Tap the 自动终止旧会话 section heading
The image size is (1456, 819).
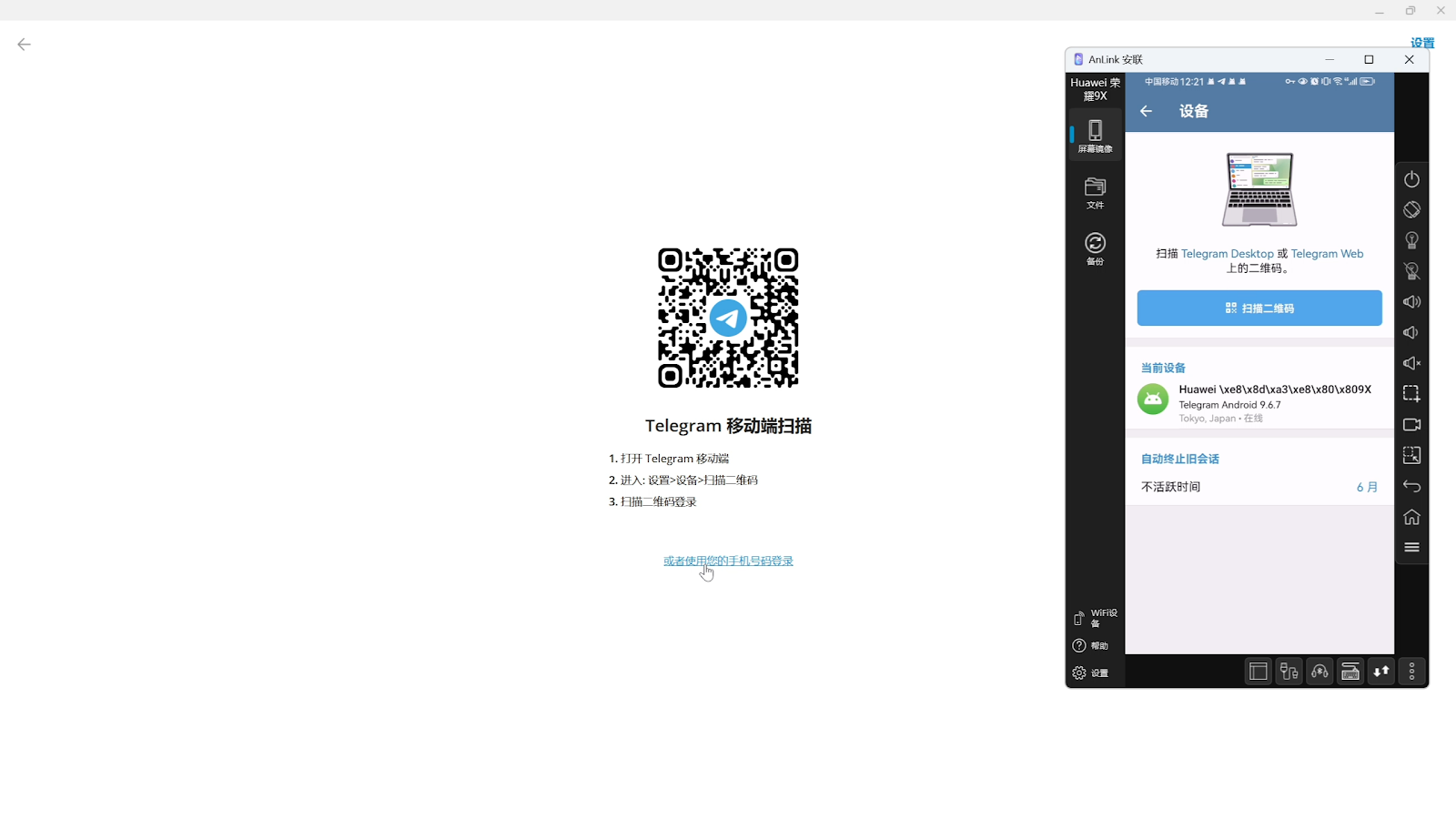pos(1180,459)
